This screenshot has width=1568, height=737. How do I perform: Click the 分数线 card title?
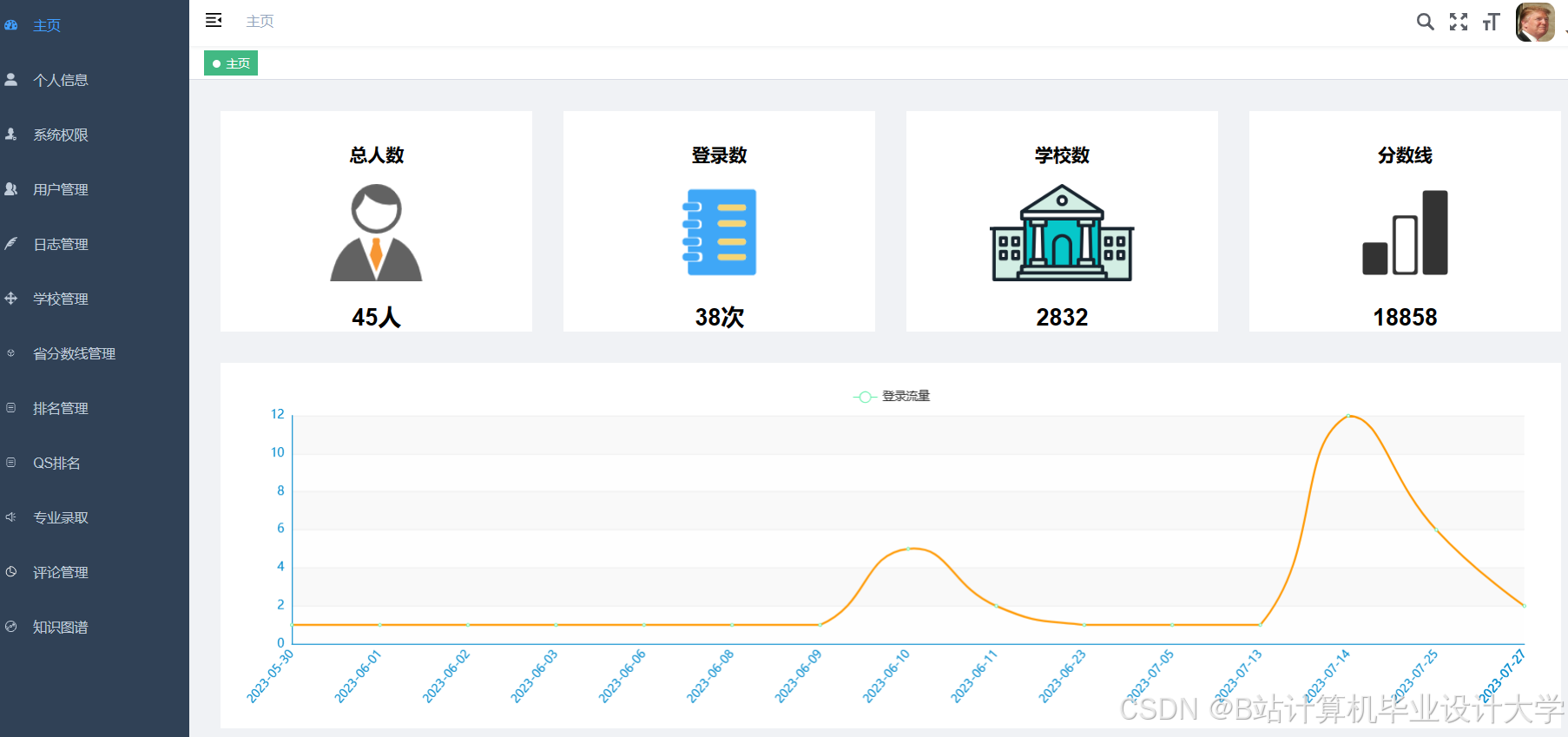[1405, 155]
